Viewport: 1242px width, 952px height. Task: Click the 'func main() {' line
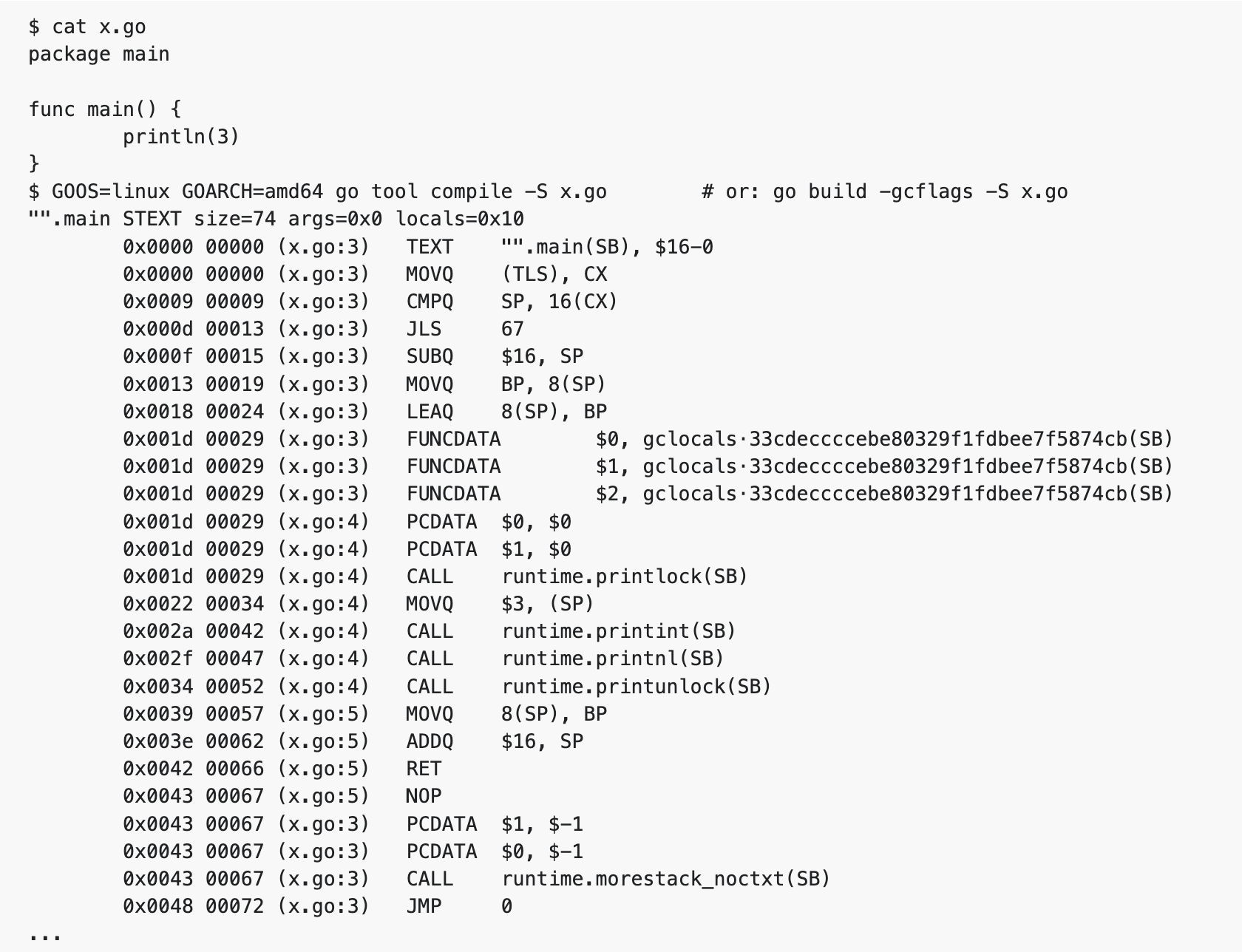[105, 109]
